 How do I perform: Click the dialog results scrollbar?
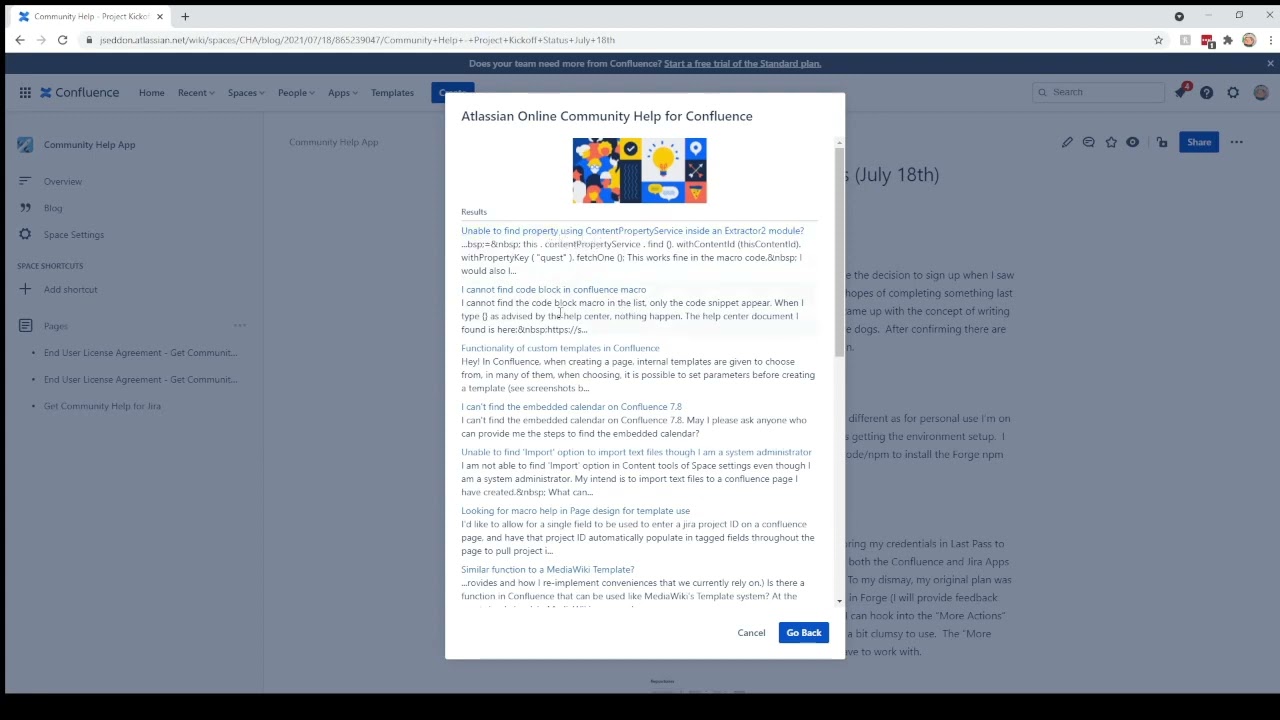[x=839, y=250]
